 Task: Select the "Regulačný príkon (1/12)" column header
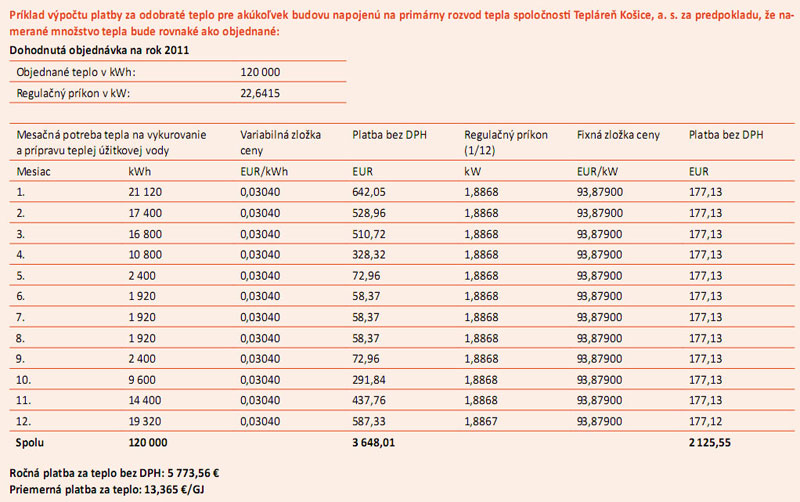506,141
